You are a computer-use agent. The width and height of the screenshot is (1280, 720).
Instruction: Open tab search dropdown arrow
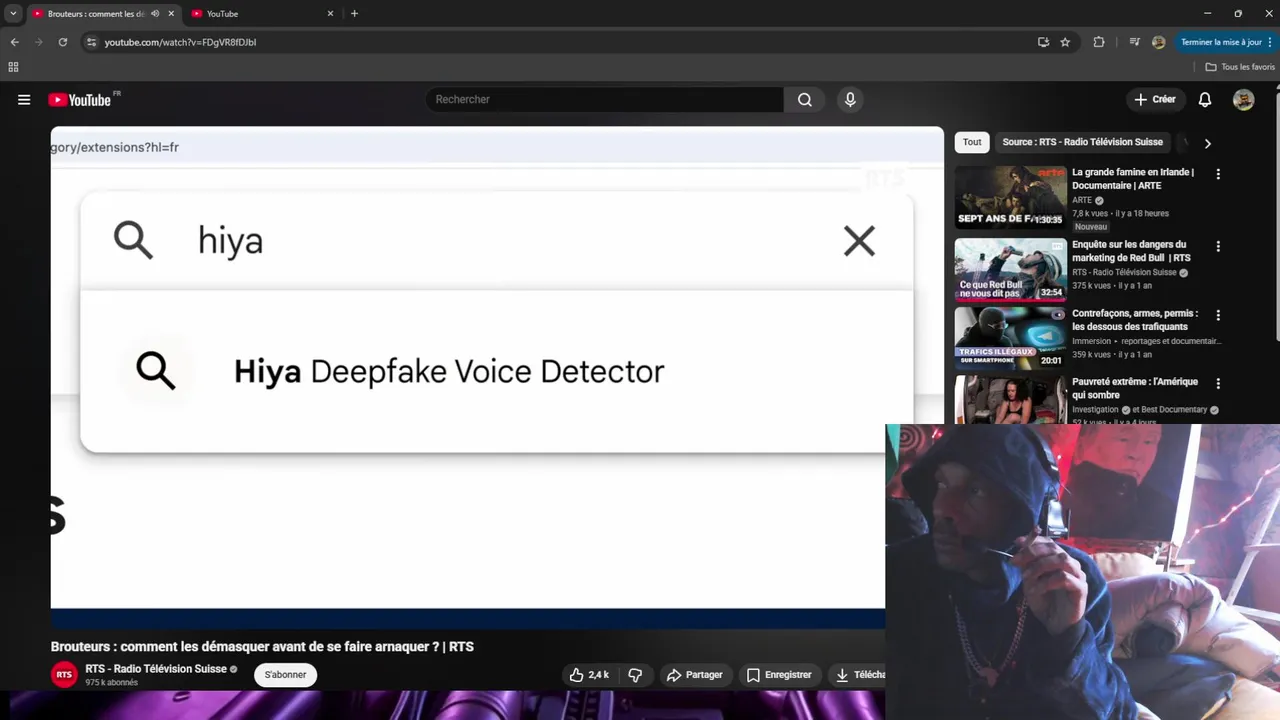pyautogui.click(x=13, y=14)
